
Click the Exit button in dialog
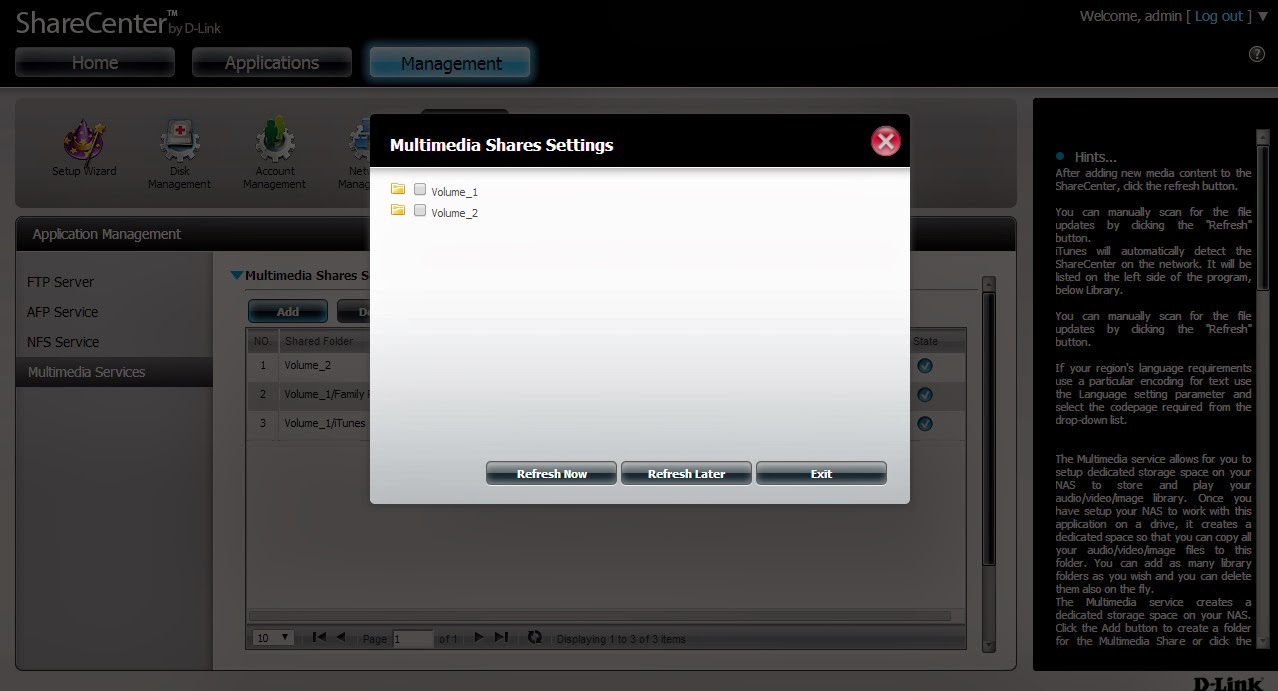click(x=821, y=474)
